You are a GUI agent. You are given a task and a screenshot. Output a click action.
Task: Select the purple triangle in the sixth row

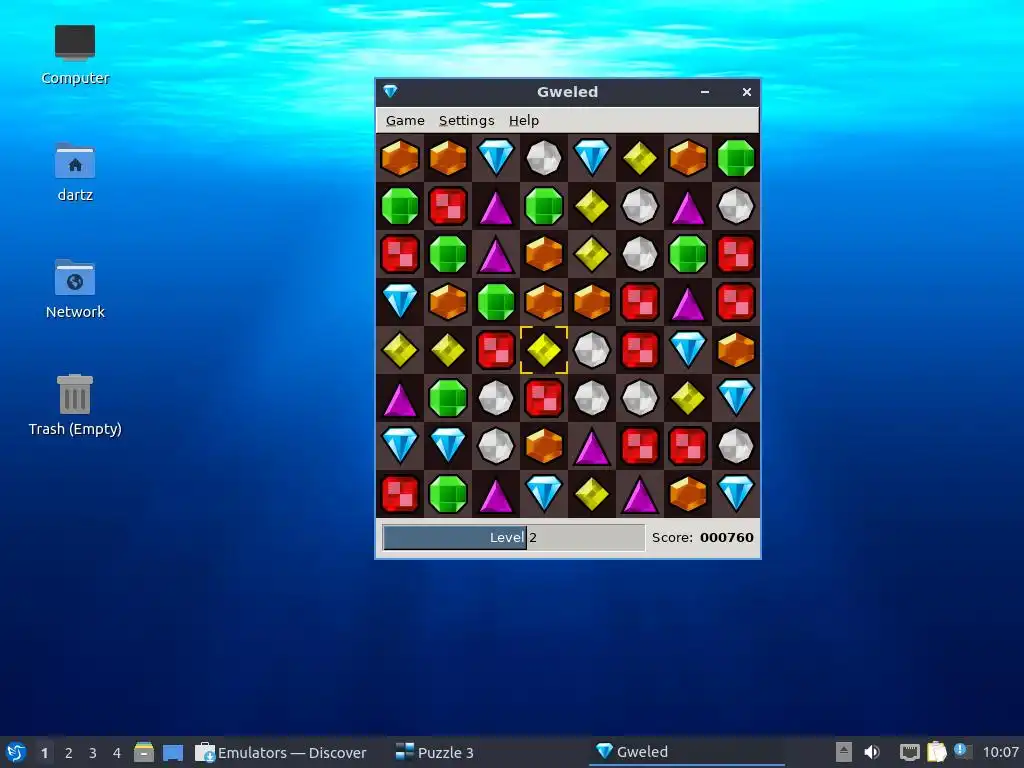pyautogui.click(x=400, y=398)
